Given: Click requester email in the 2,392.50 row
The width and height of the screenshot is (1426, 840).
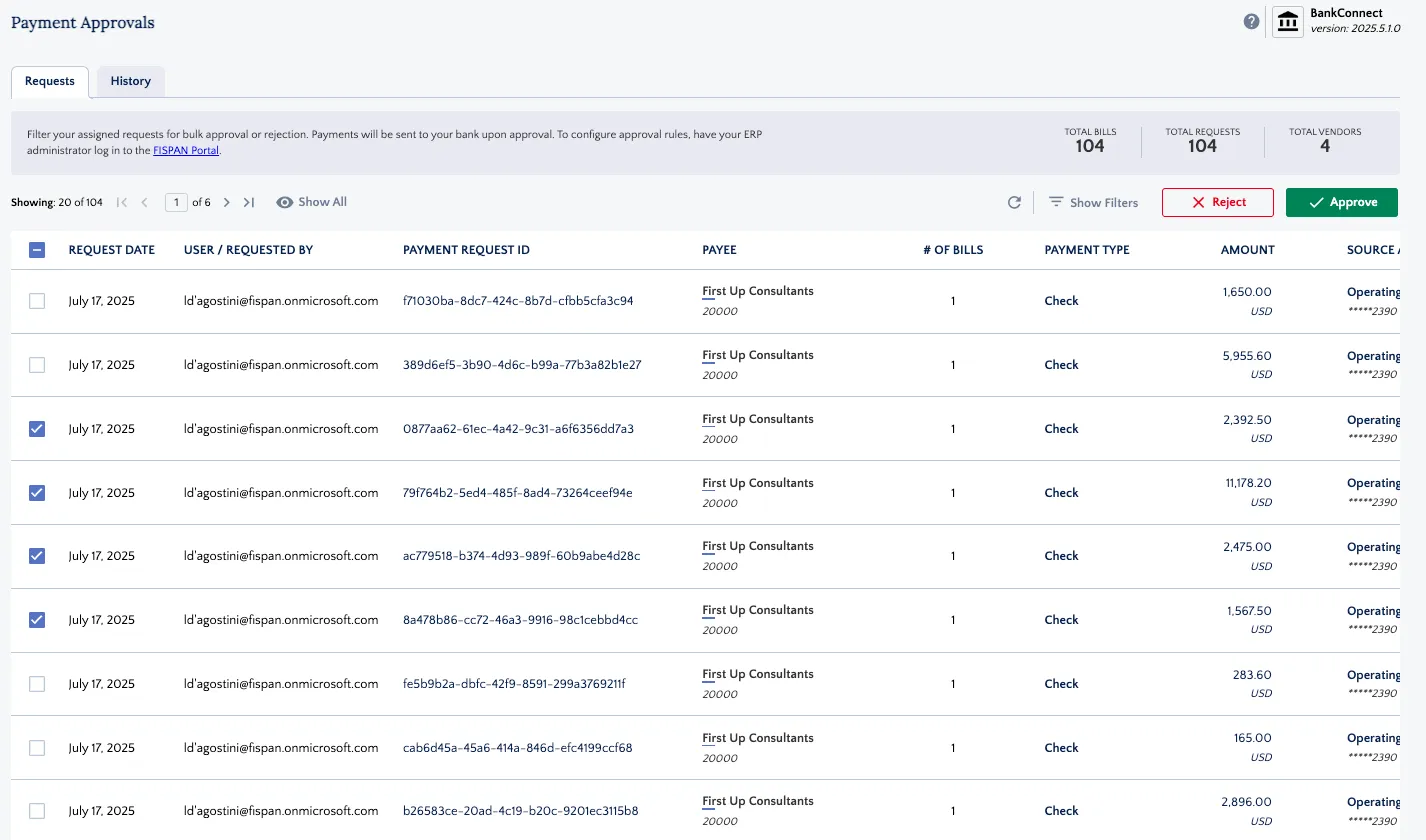Looking at the screenshot, I should [281, 429].
